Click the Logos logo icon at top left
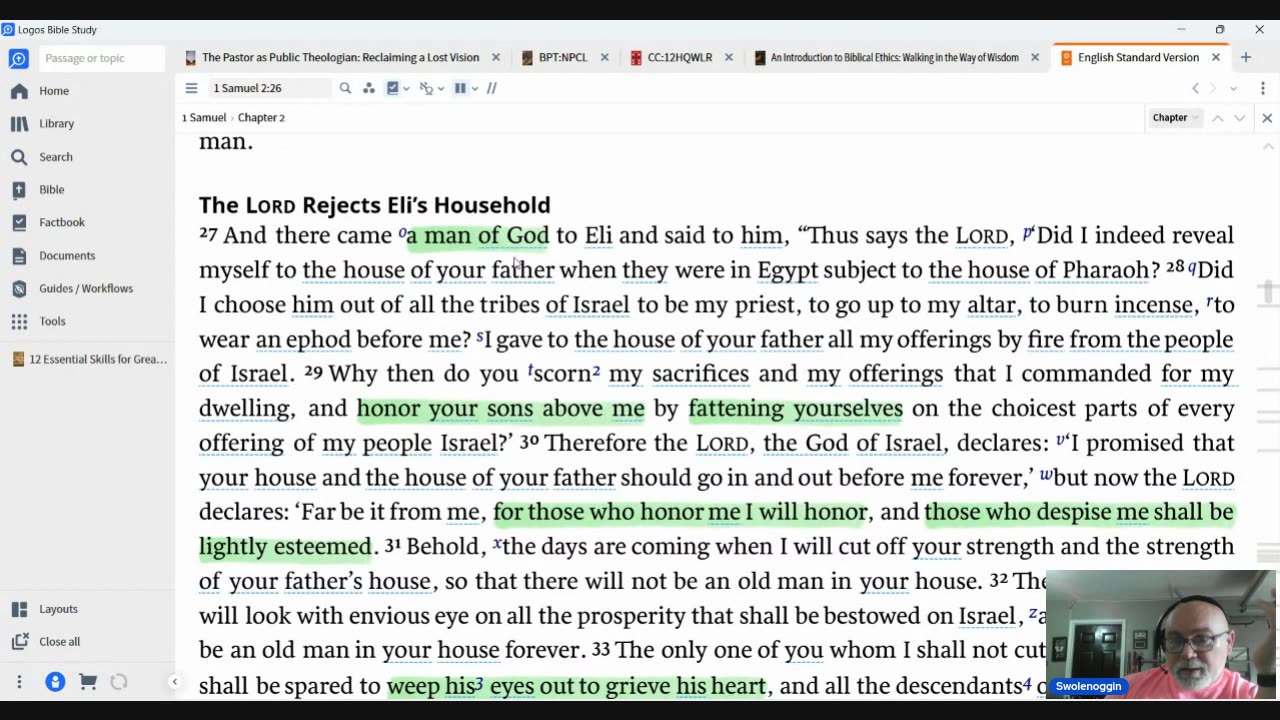1280x720 pixels. [18, 58]
